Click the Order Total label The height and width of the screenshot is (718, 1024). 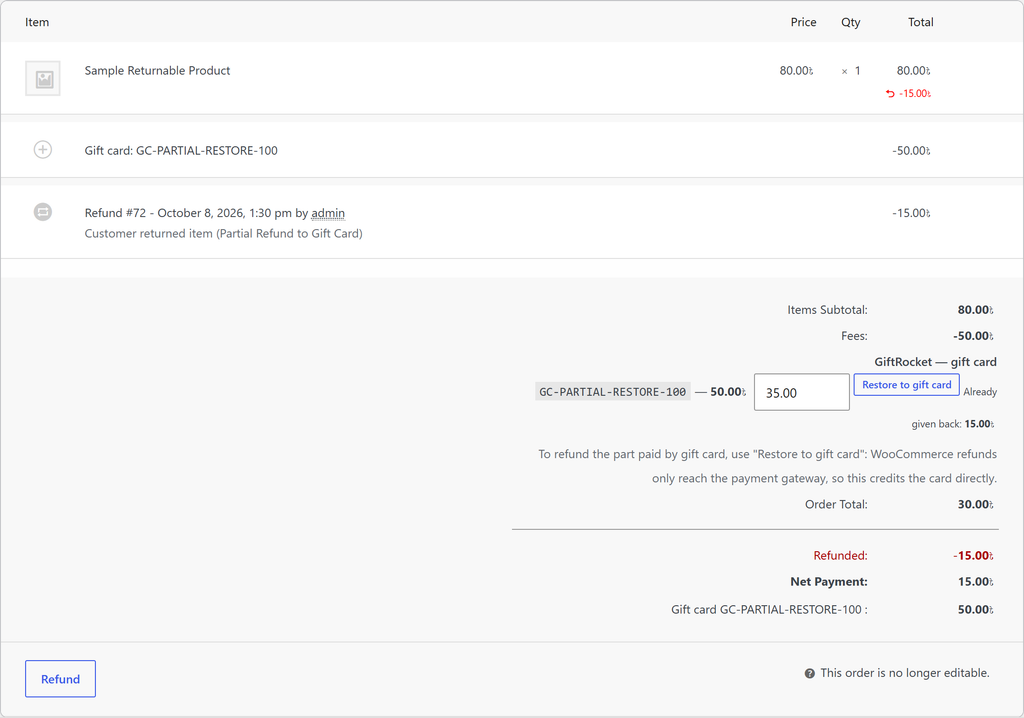[x=836, y=504]
